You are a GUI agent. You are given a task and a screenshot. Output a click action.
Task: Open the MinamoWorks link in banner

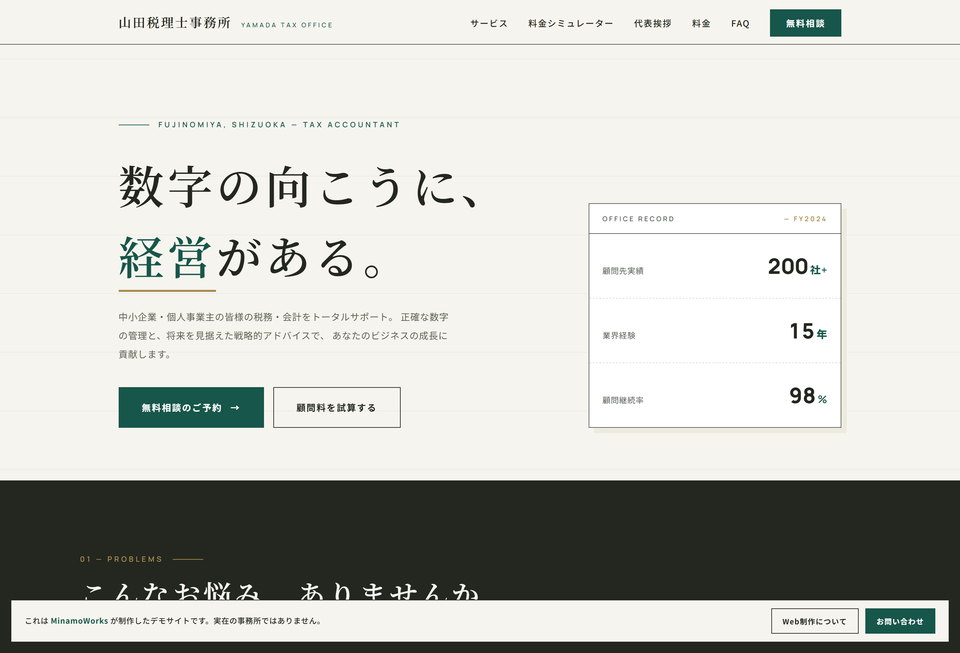[x=79, y=621]
